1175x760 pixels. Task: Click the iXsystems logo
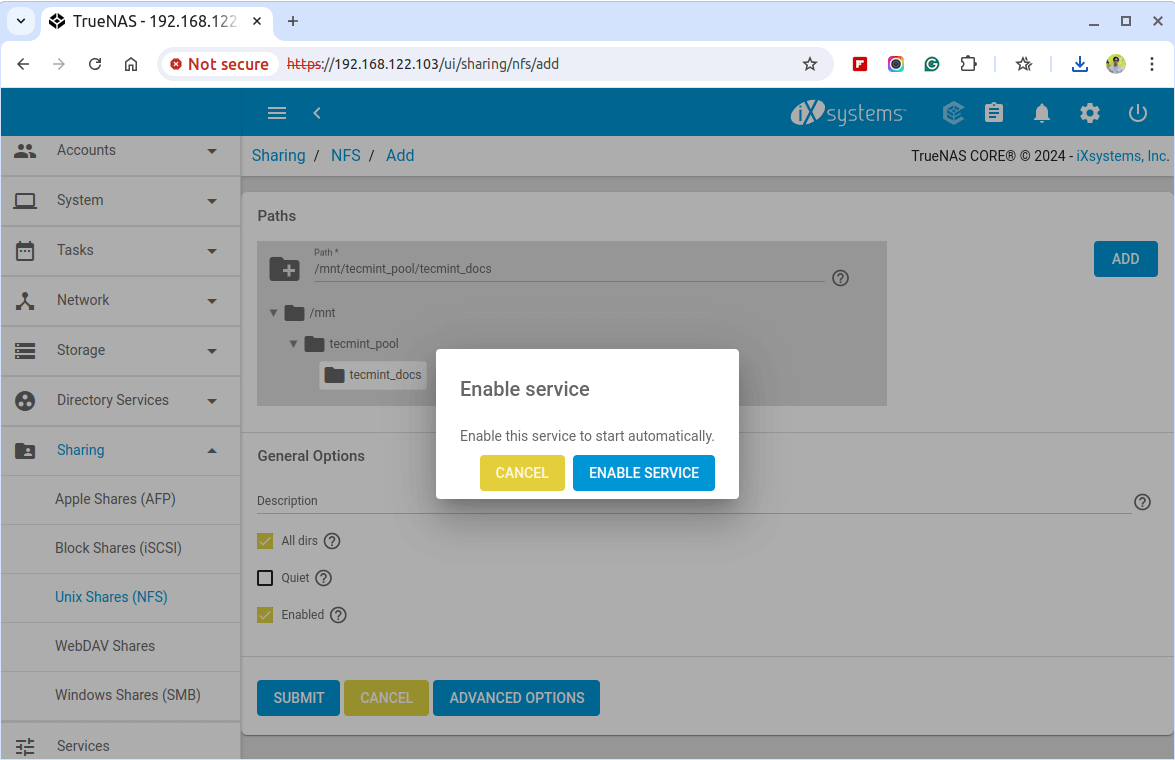(848, 113)
